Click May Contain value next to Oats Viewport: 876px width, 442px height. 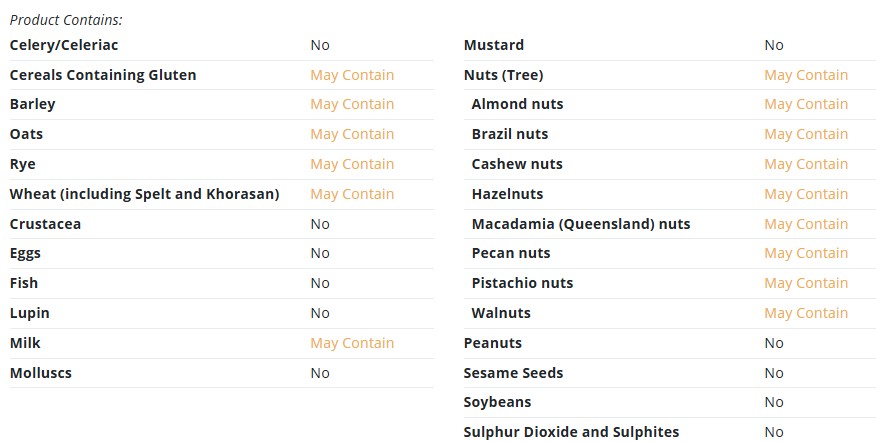[x=352, y=134]
